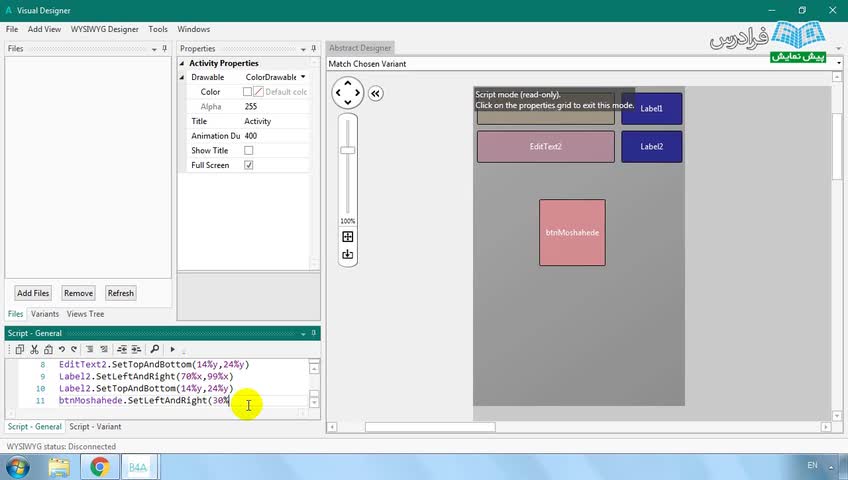Open the Properties panel options dropdown arrow
The width and height of the screenshot is (848, 480).
click(303, 49)
